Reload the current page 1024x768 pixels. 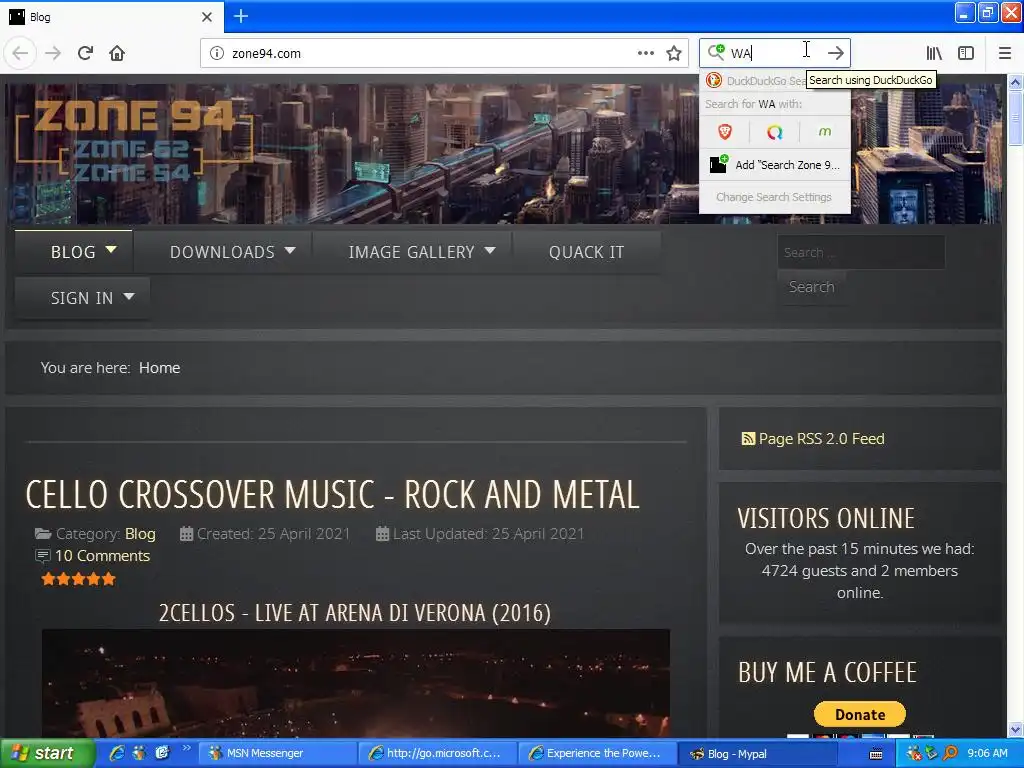click(x=85, y=53)
